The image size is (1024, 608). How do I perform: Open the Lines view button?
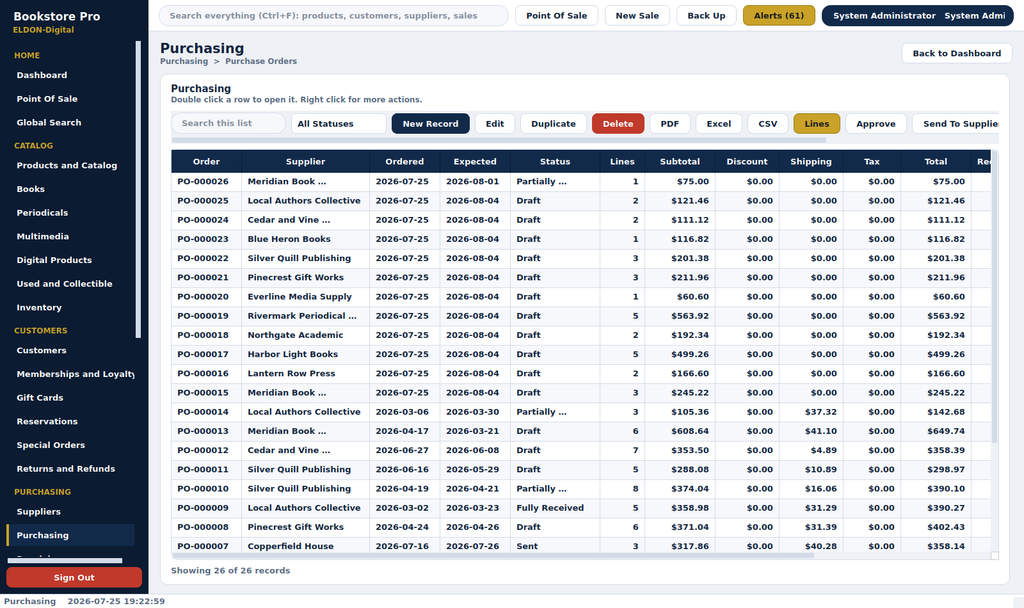coord(816,123)
